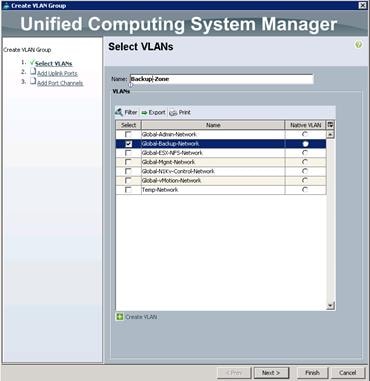Select the Global-Admin-Network row name

tap(169, 134)
